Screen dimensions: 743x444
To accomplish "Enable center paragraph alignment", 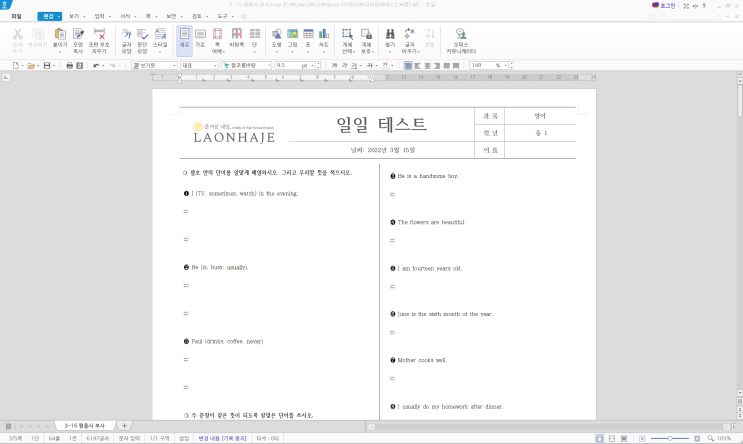I will coord(427,65).
